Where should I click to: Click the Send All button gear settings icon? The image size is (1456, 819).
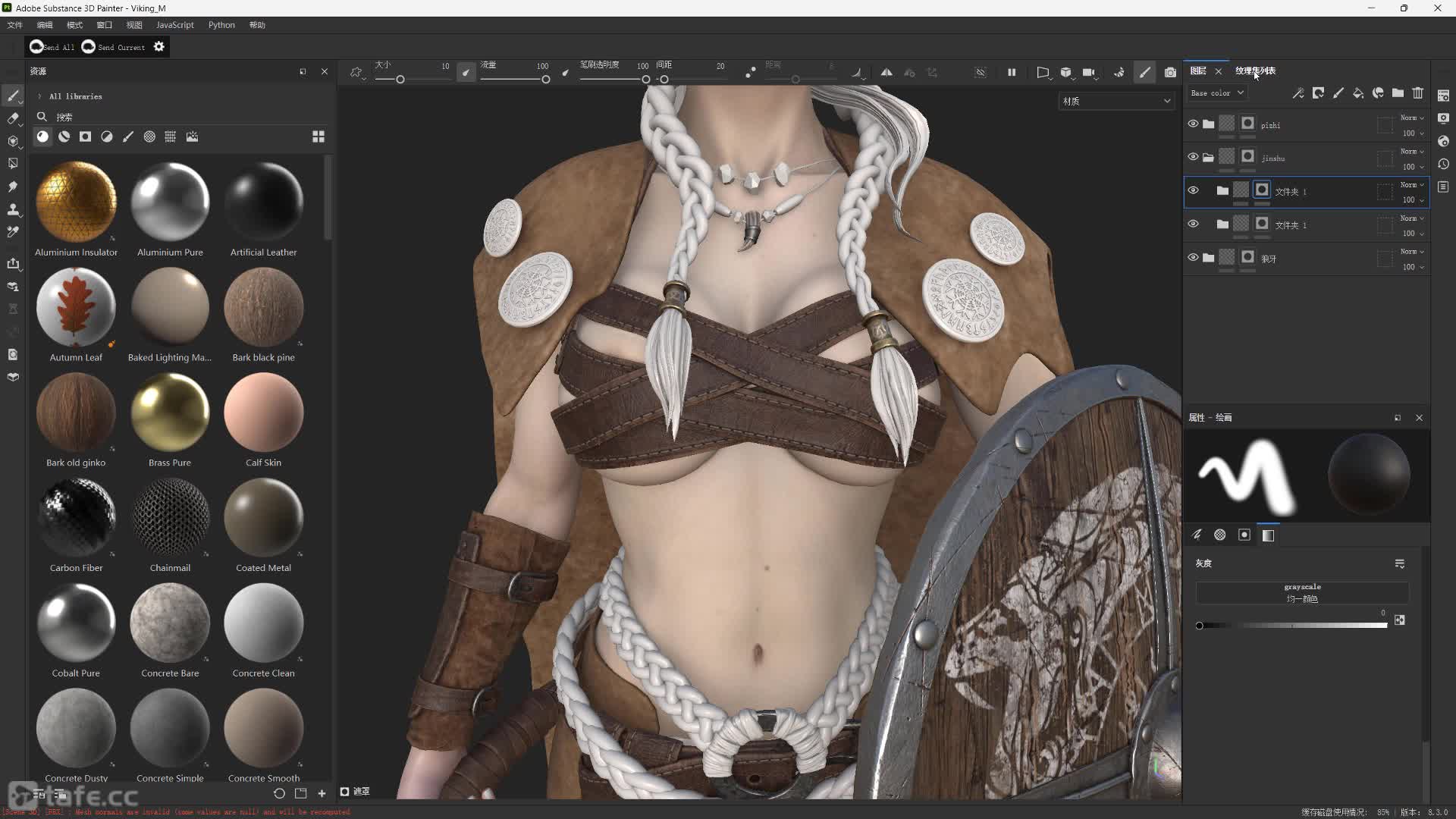158,46
